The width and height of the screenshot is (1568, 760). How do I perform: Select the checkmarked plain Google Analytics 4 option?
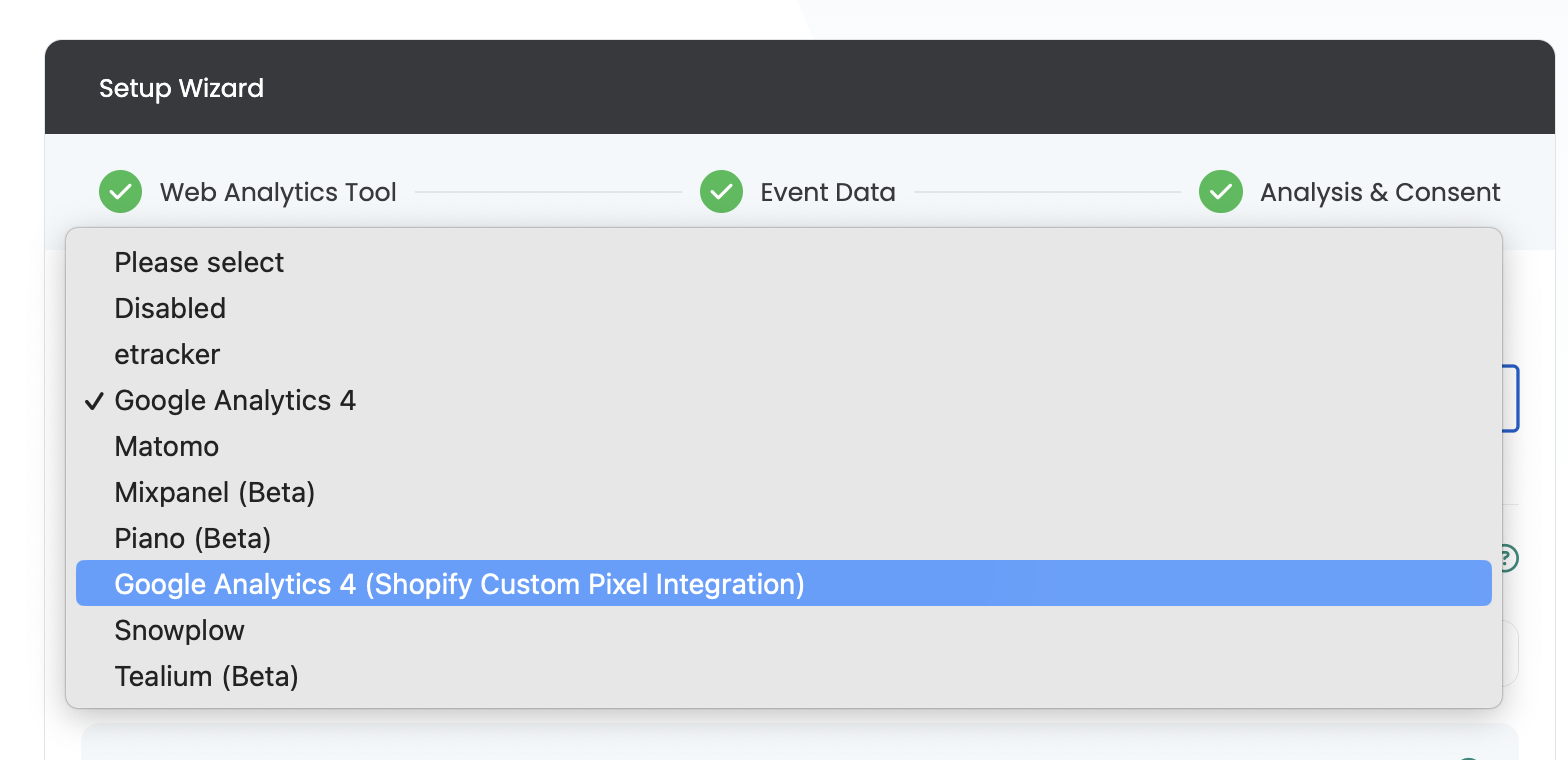[x=235, y=400]
